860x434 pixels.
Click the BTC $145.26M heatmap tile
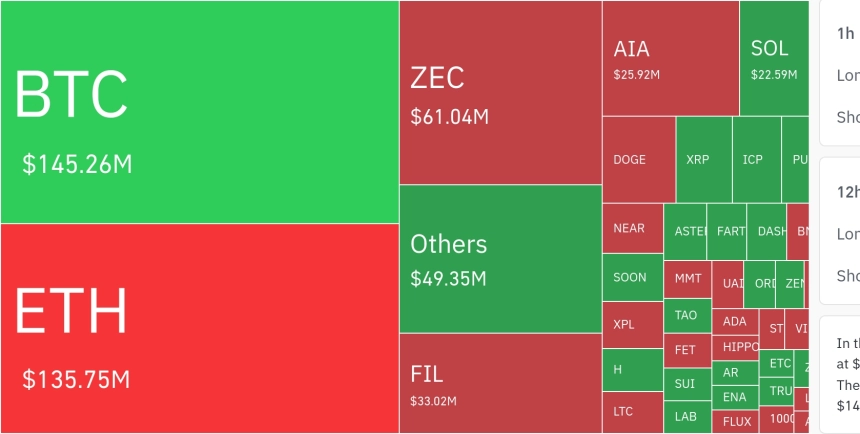point(199,112)
